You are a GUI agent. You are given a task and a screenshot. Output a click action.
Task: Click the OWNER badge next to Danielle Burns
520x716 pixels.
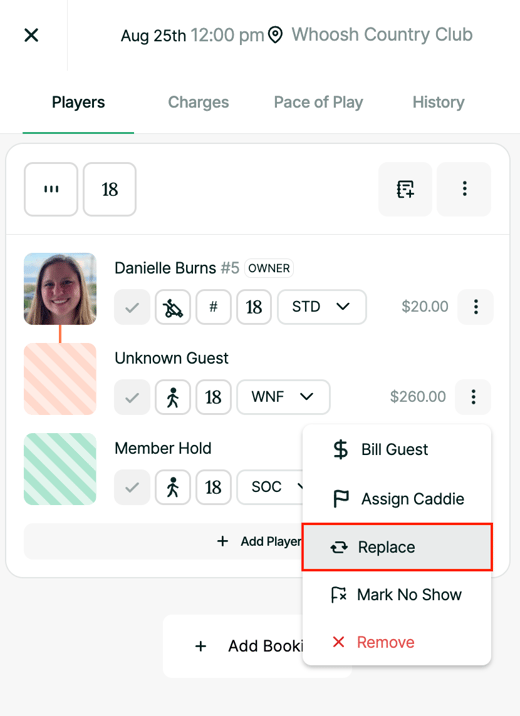(x=269, y=268)
